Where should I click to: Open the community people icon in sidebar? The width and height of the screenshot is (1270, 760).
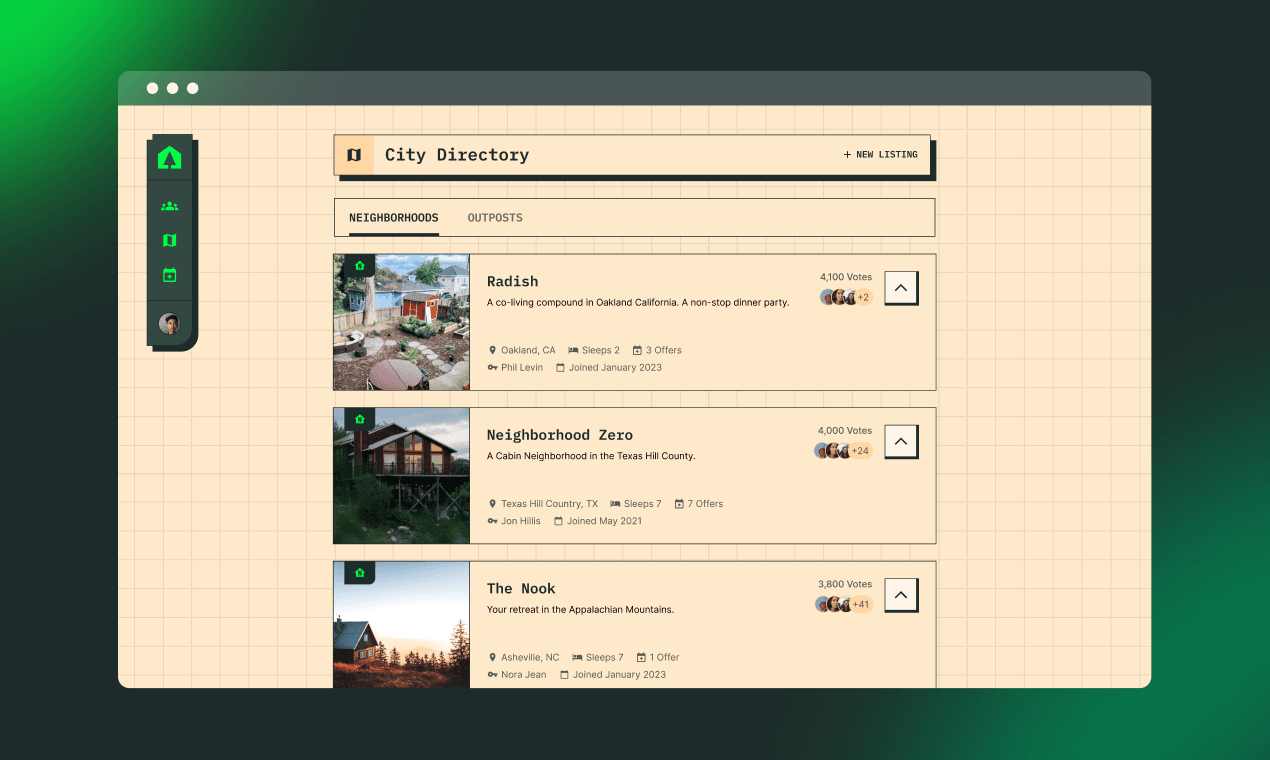(x=169, y=206)
